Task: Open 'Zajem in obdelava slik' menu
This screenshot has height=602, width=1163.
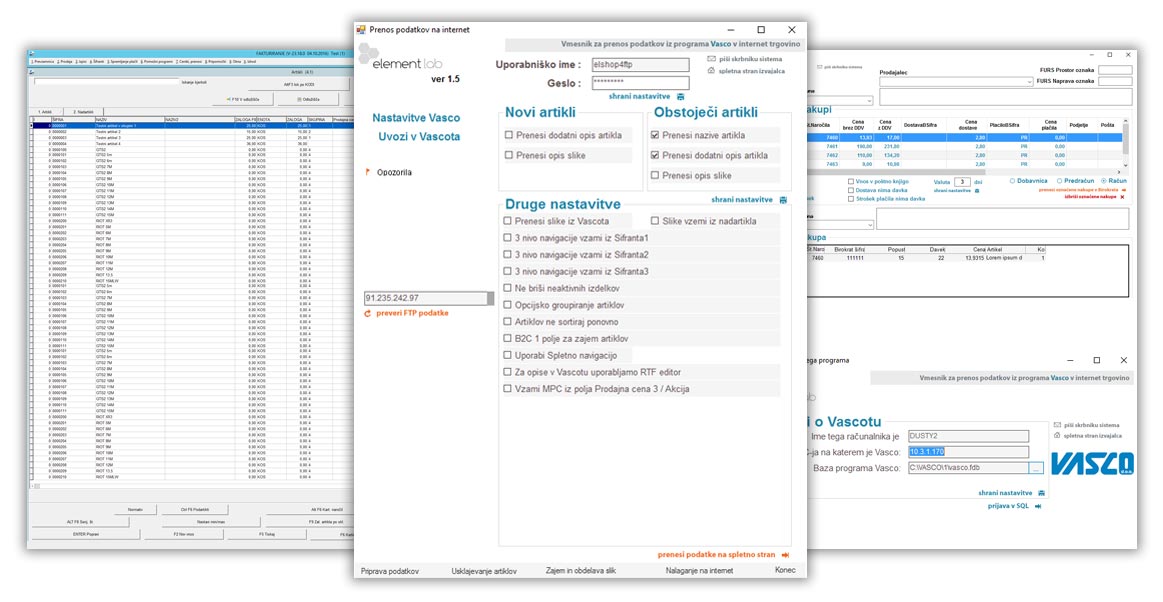Action: tap(581, 571)
